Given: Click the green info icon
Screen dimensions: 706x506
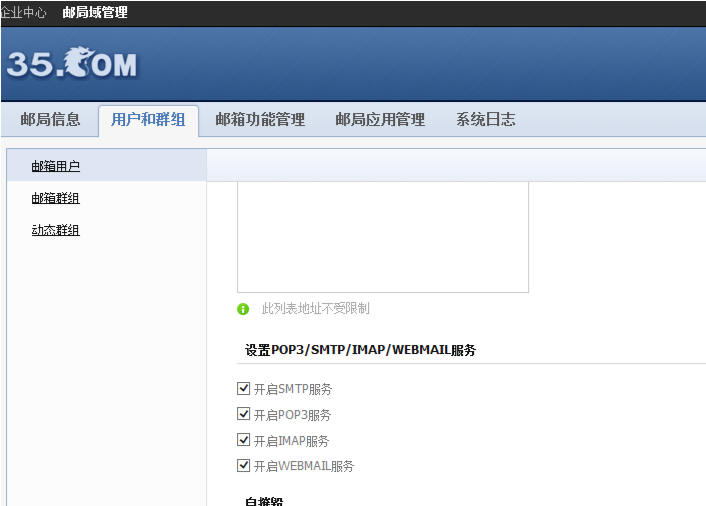Looking at the screenshot, I should pos(243,309).
